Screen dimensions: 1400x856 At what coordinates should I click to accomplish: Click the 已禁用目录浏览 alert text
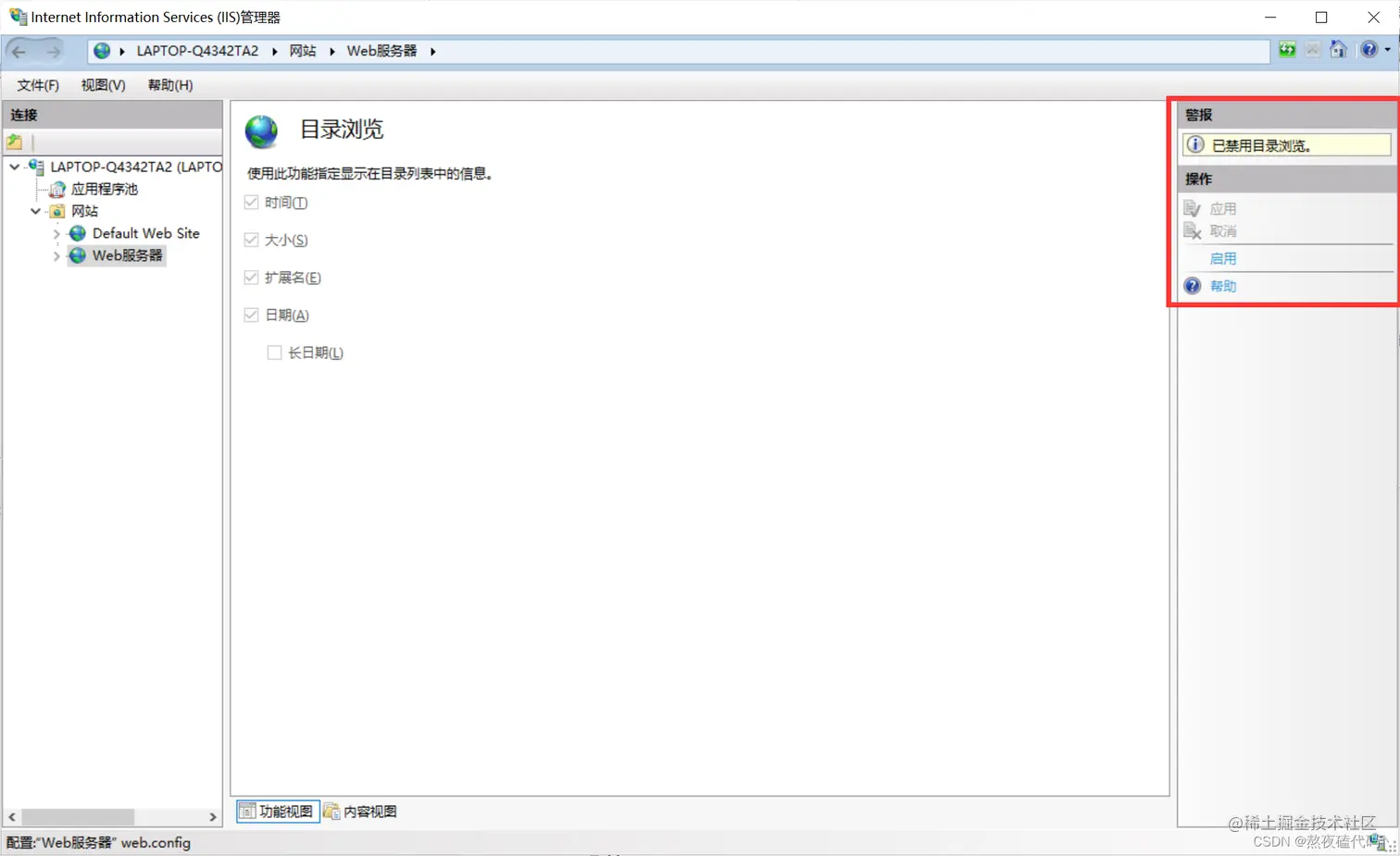point(1261,145)
